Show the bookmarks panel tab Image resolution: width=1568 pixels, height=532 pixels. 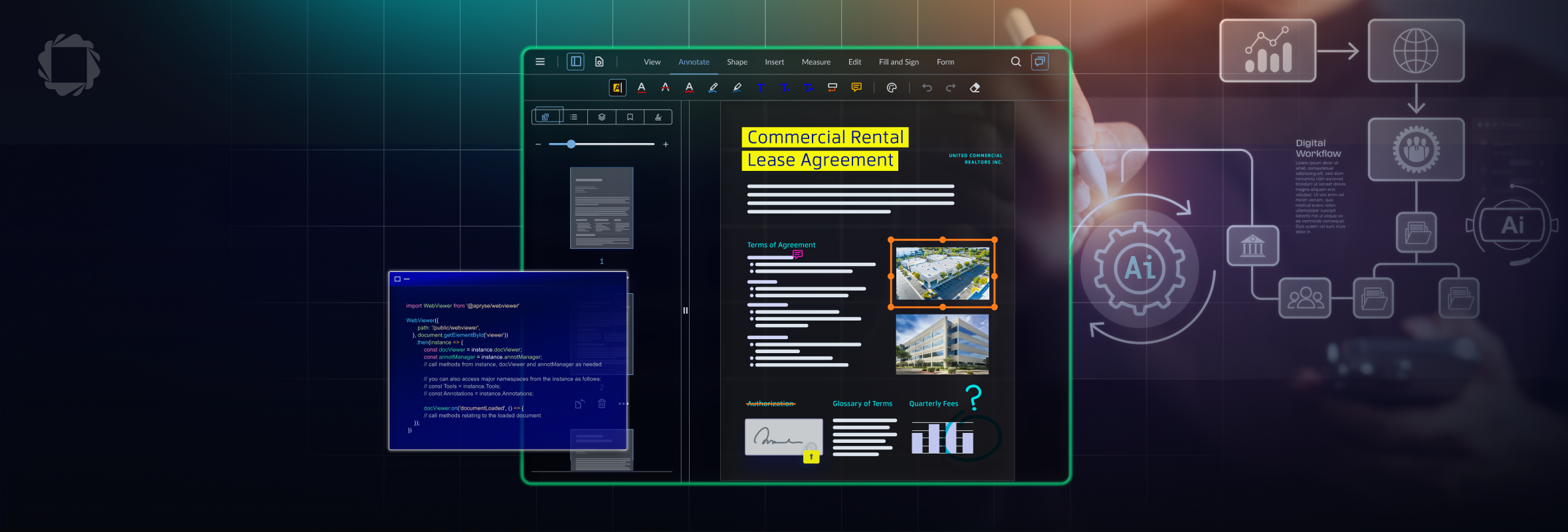630,117
